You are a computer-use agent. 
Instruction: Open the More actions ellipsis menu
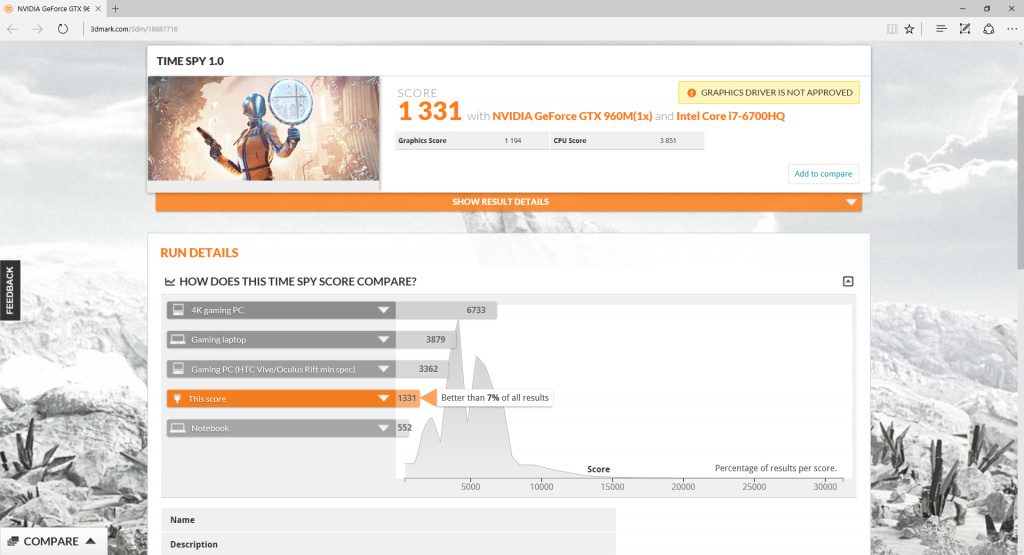click(1012, 29)
